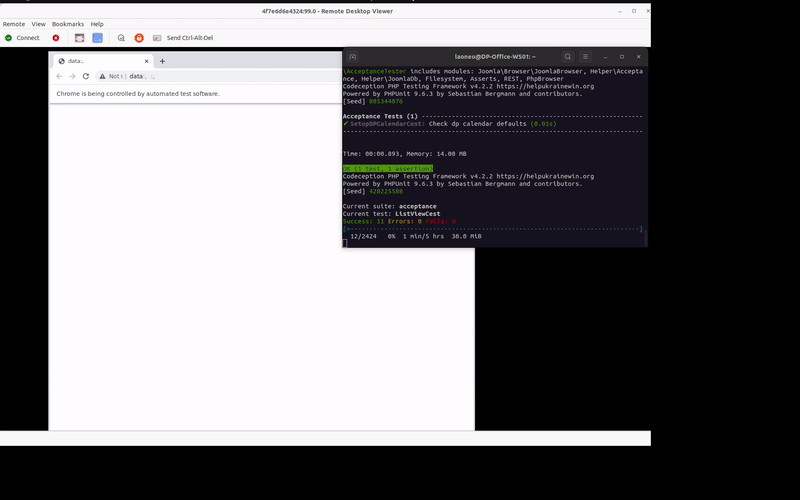The height and width of the screenshot is (500, 800).
Task: Toggle fullscreen icon in Remote Desktop Viewer toolbar
Action: tap(80, 38)
